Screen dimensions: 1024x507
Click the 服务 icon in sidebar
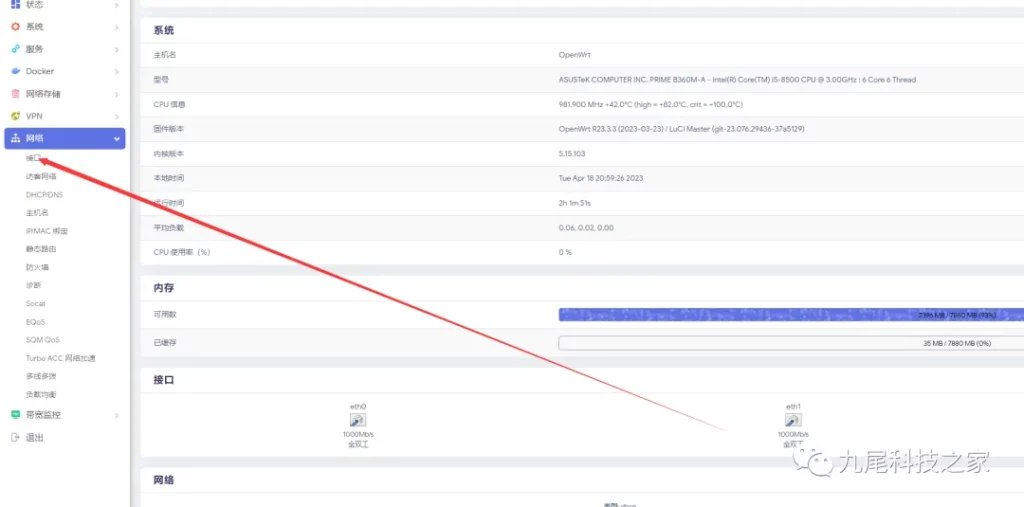point(15,49)
